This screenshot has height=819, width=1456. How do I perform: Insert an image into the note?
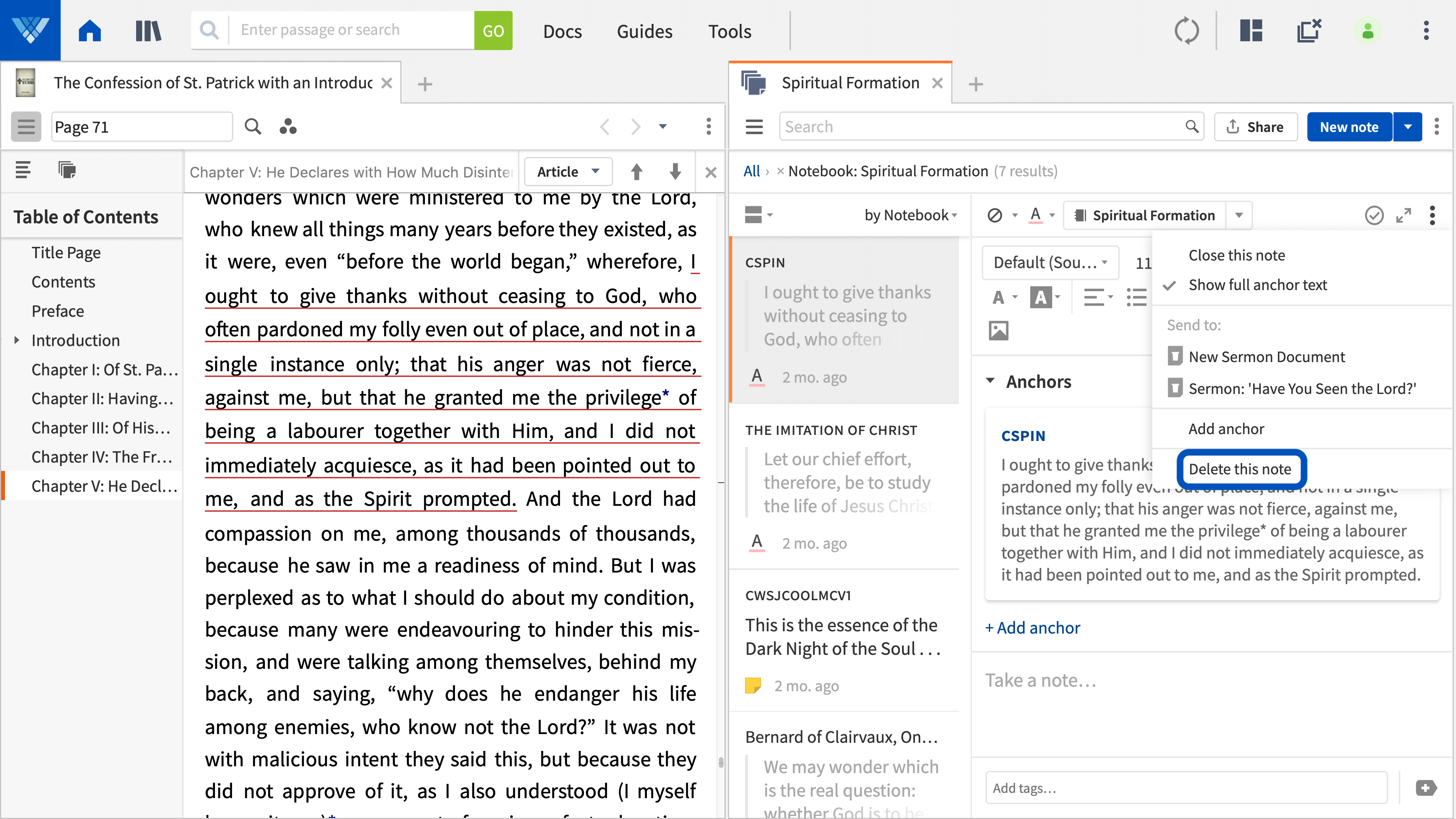998,330
